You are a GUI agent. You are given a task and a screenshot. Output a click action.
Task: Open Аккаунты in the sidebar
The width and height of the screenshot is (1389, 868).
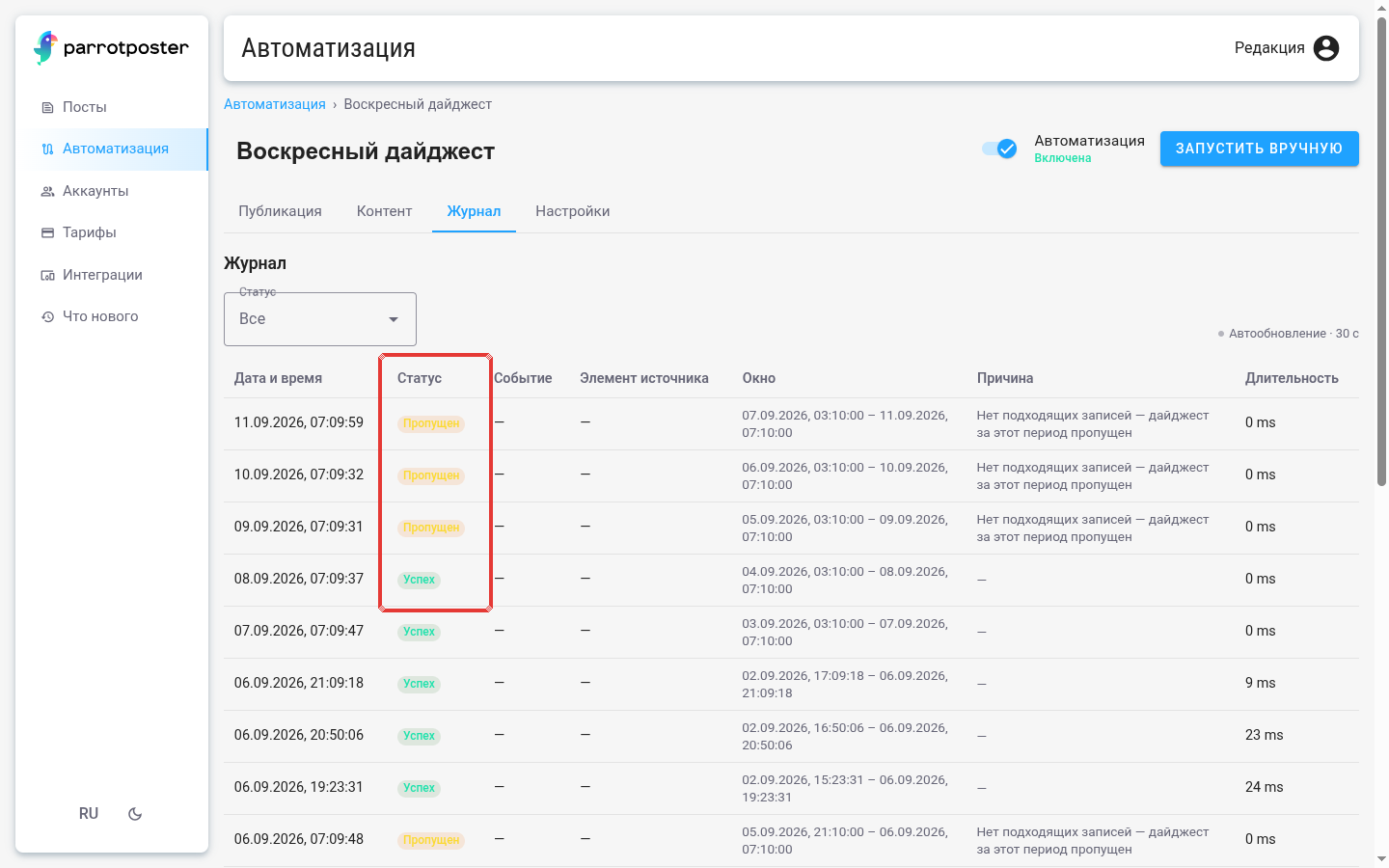point(112,191)
